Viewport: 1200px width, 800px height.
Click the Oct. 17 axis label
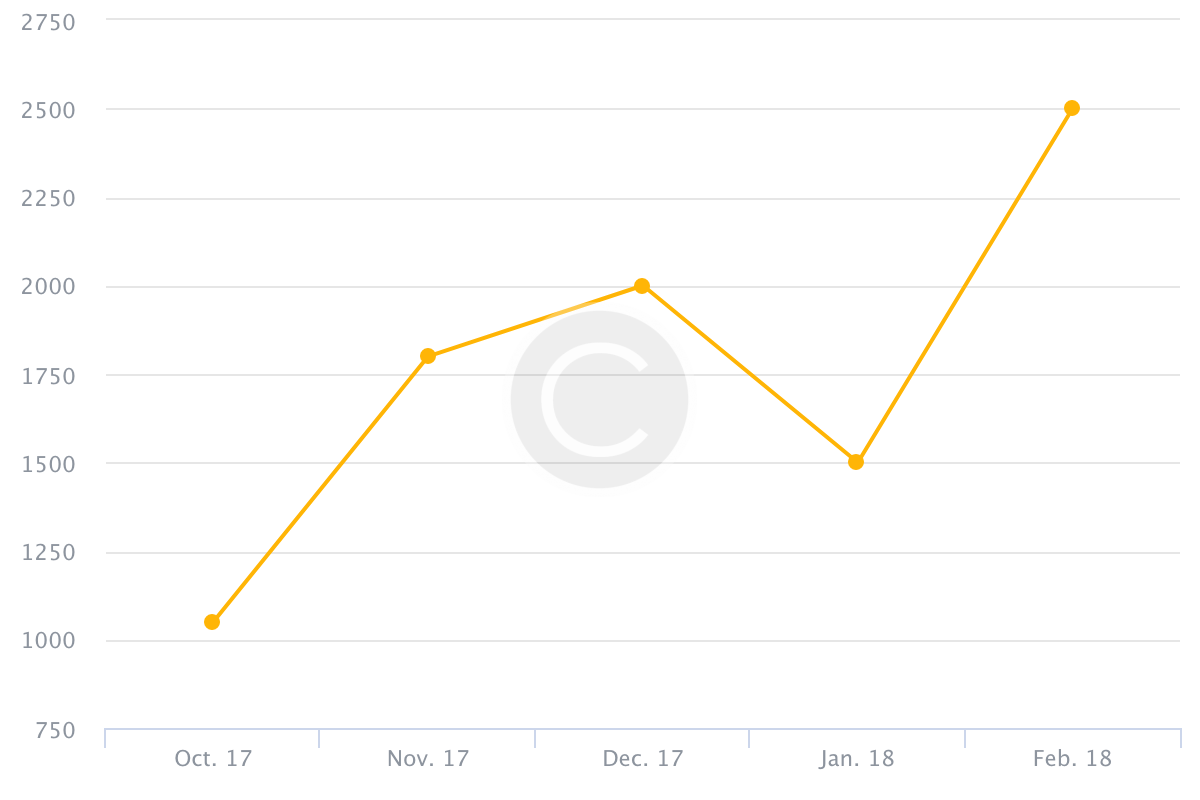pyautogui.click(x=213, y=759)
